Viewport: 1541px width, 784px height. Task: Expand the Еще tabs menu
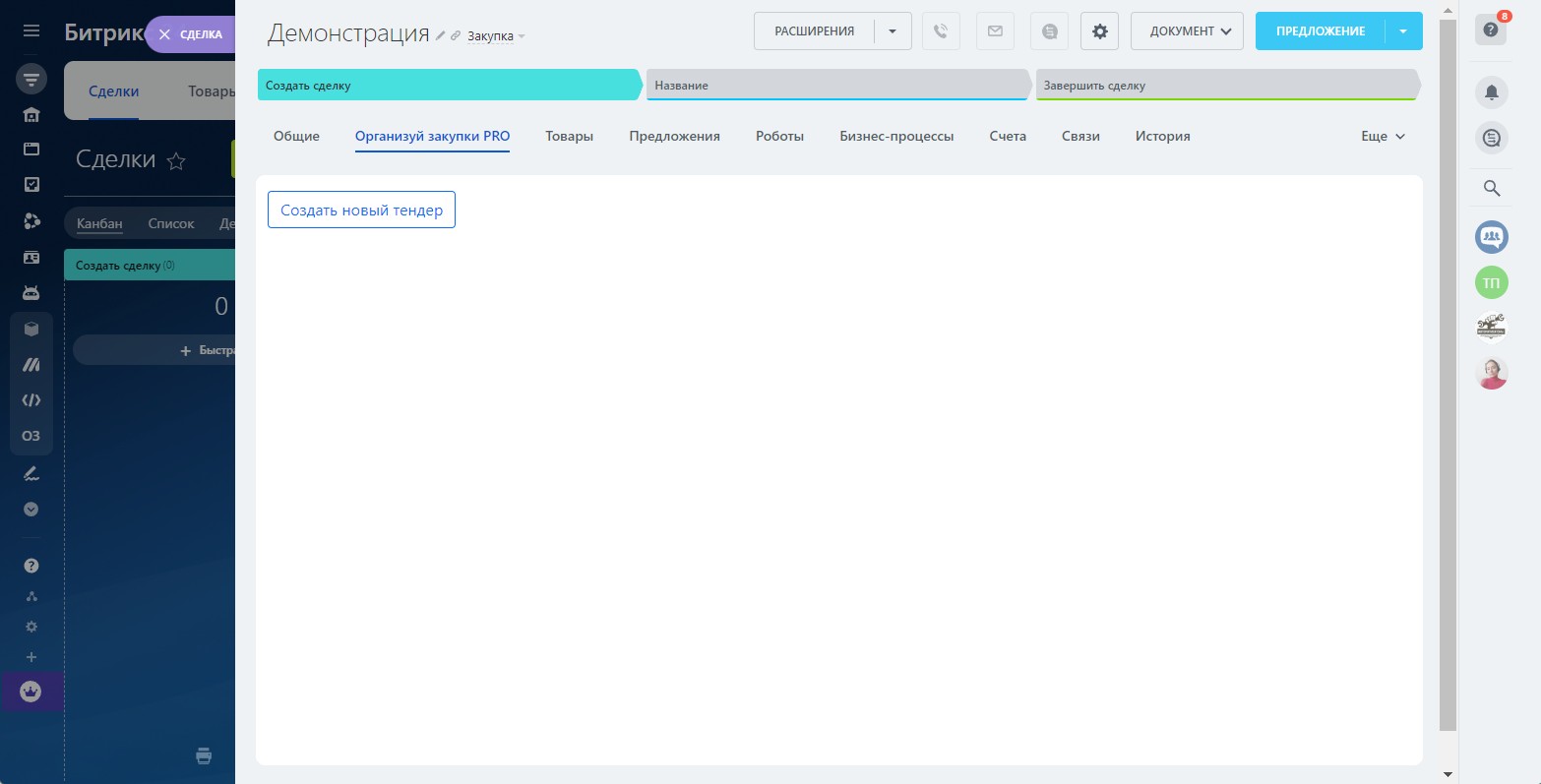tap(1383, 137)
